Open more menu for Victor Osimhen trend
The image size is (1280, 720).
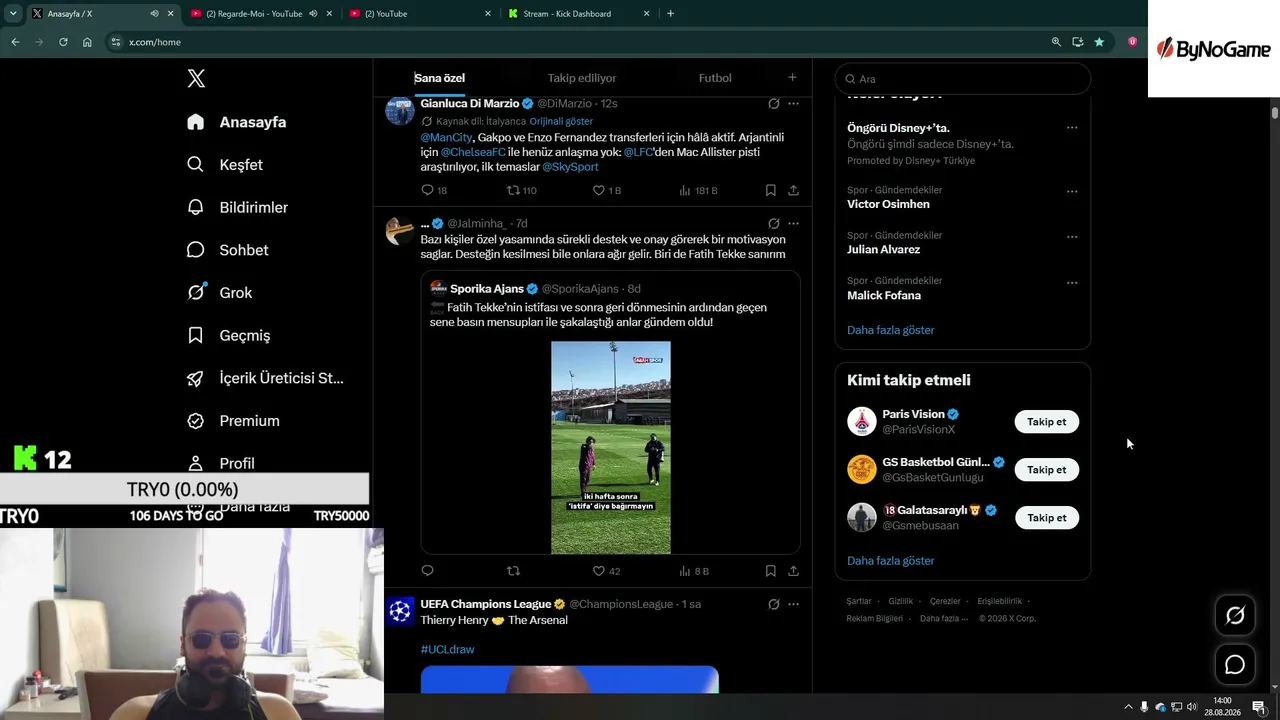1072,191
